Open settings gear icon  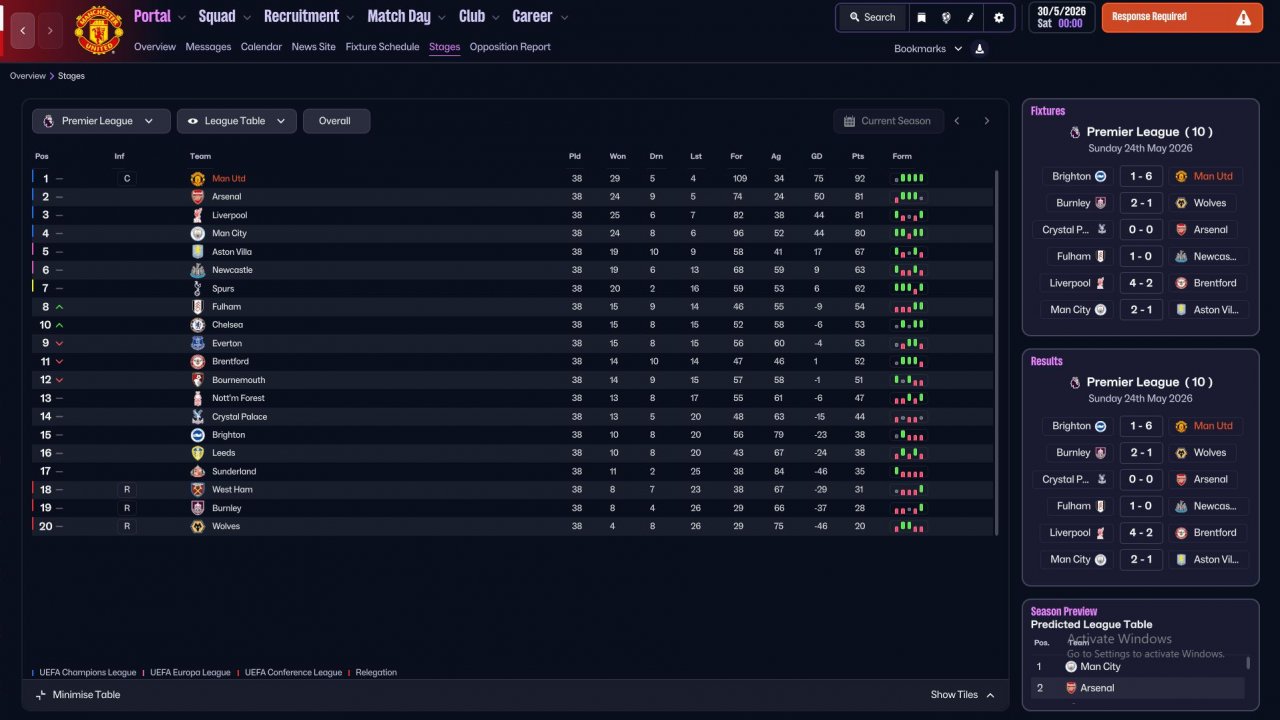(x=999, y=17)
